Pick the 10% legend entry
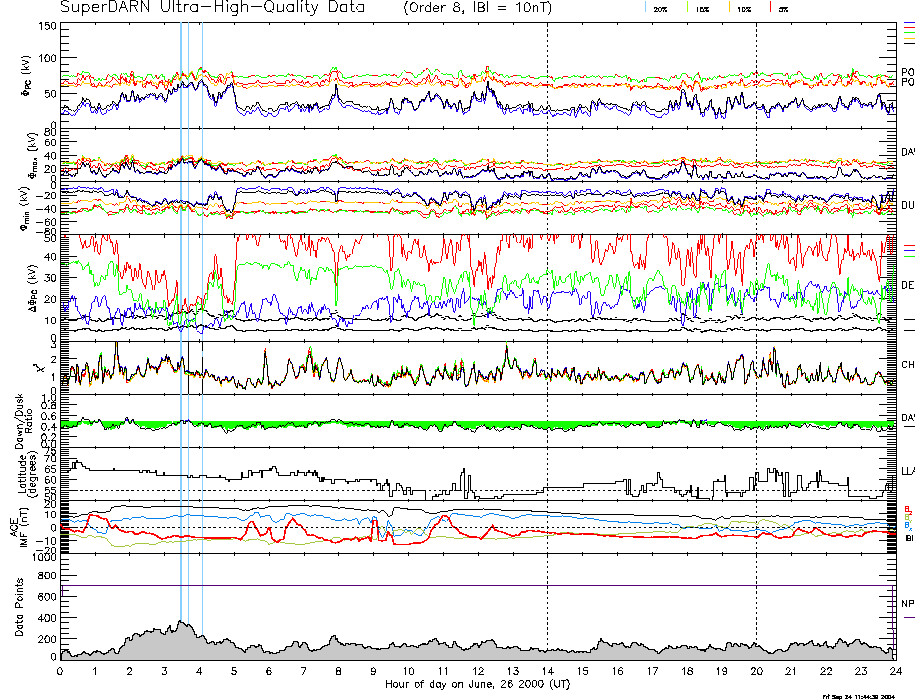 point(743,8)
